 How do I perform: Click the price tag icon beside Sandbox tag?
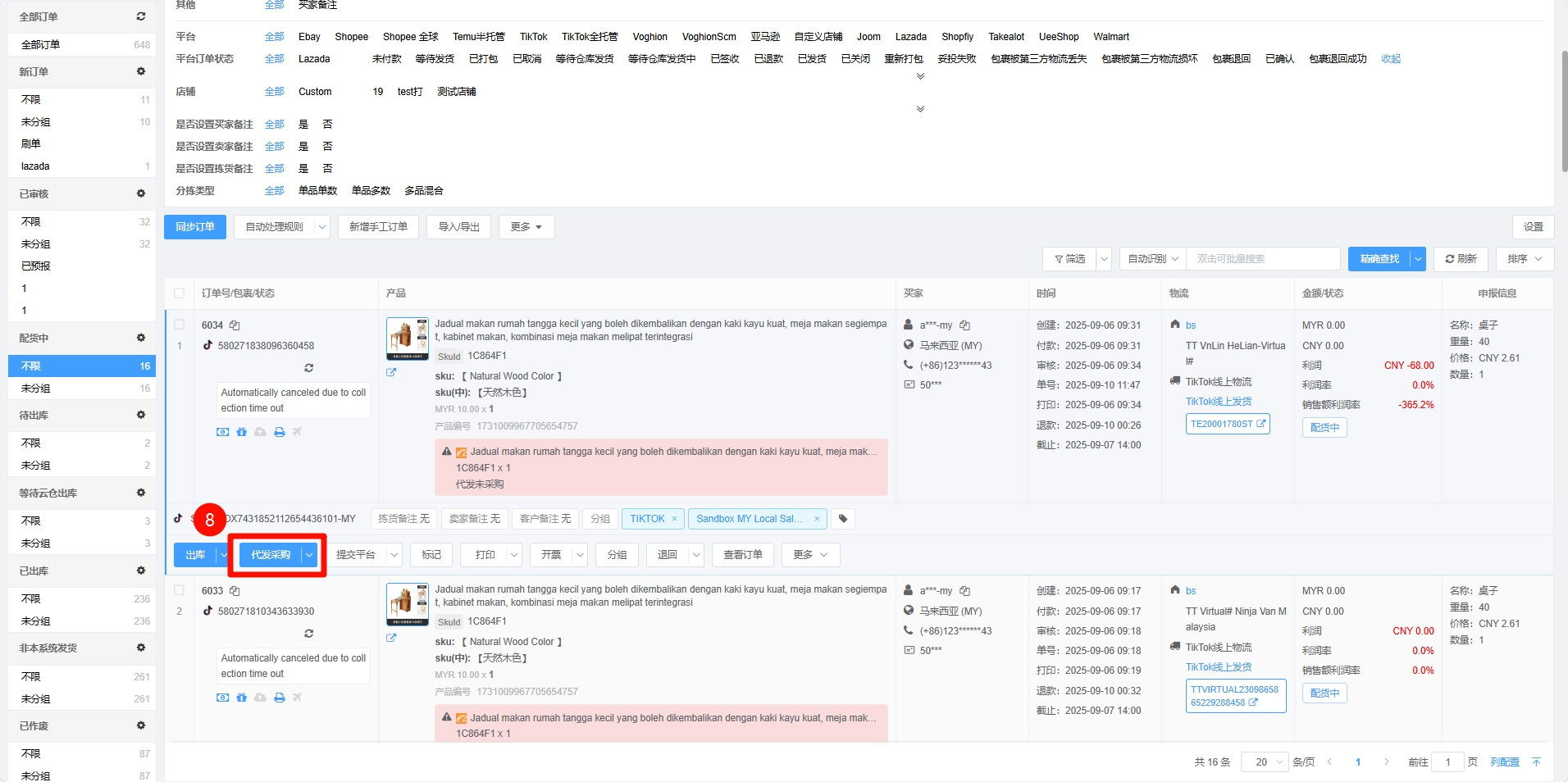(x=843, y=519)
